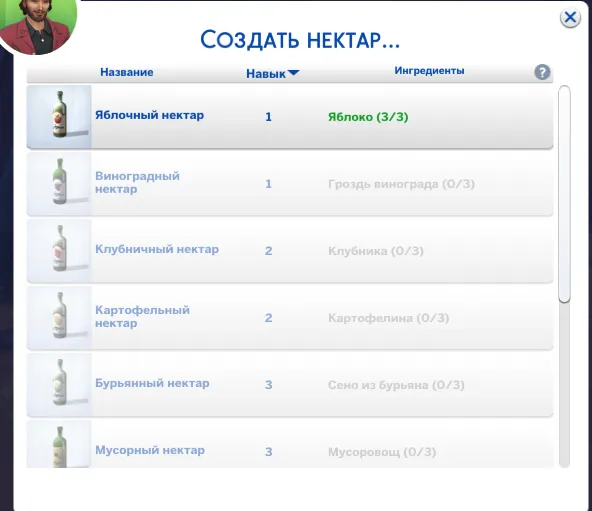Click the Мусорный нектар bottle thumbnail
Screen dimensions: 592x511
(x=59, y=444)
